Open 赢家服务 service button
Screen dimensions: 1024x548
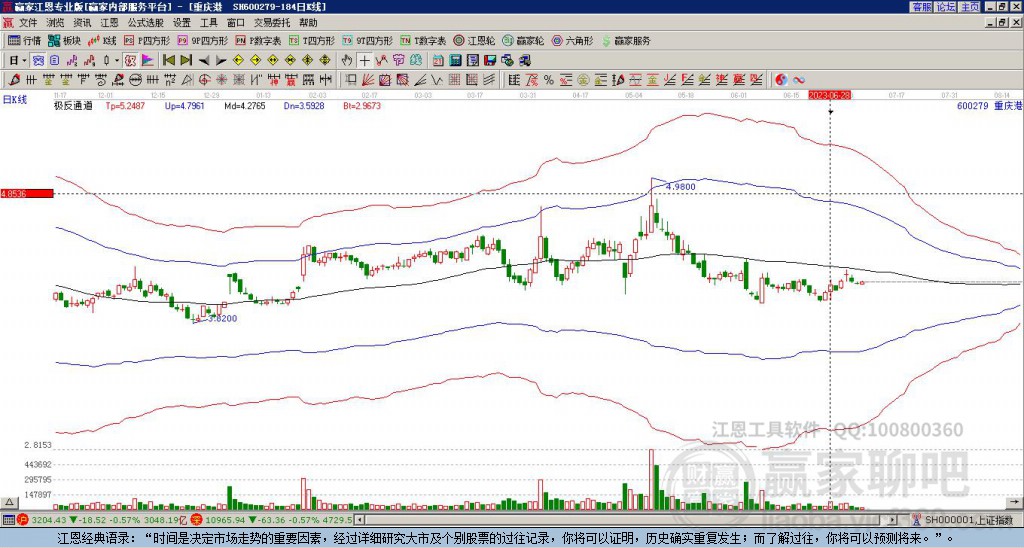pos(626,40)
